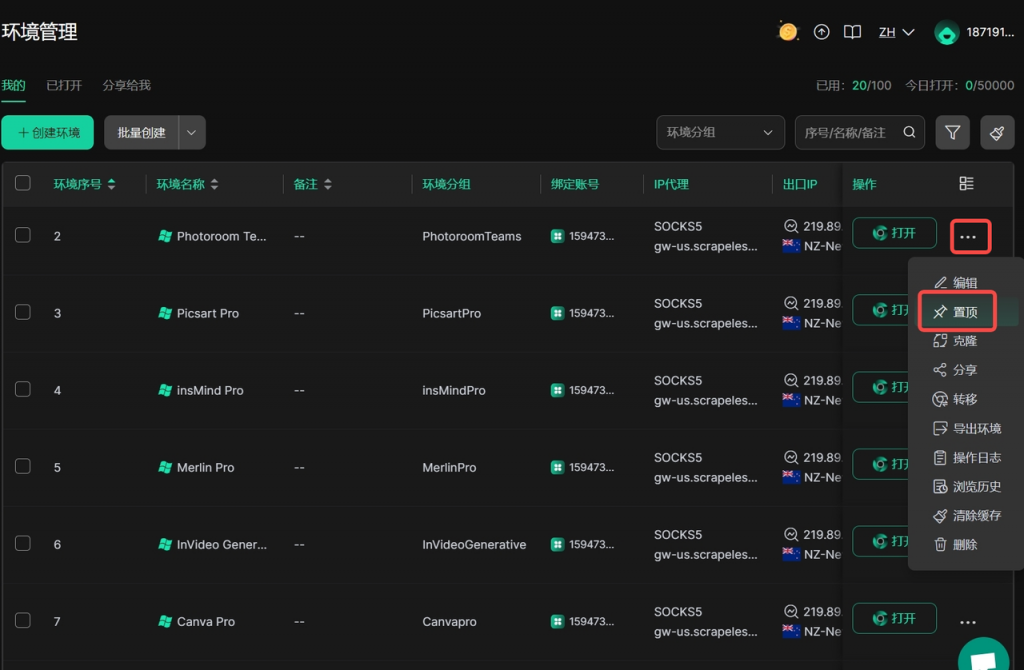Tick the Merlin Pro row checkbox

tap(23, 466)
